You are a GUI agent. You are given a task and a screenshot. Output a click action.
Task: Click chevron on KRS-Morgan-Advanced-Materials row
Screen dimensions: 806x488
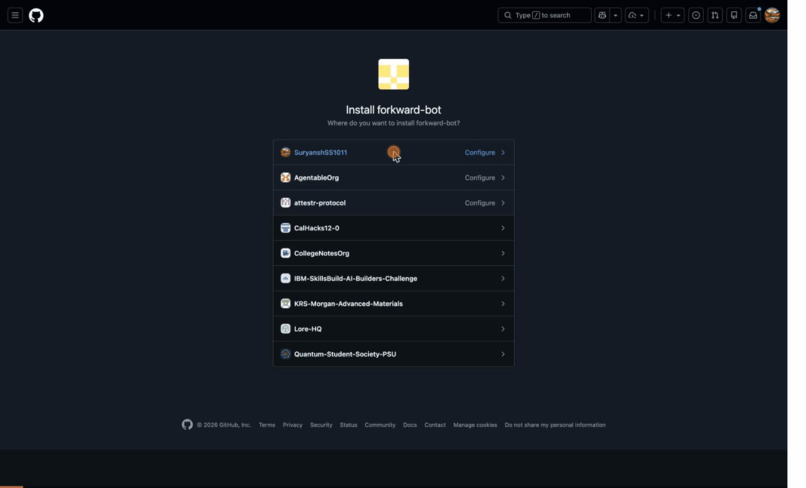[503, 303]
